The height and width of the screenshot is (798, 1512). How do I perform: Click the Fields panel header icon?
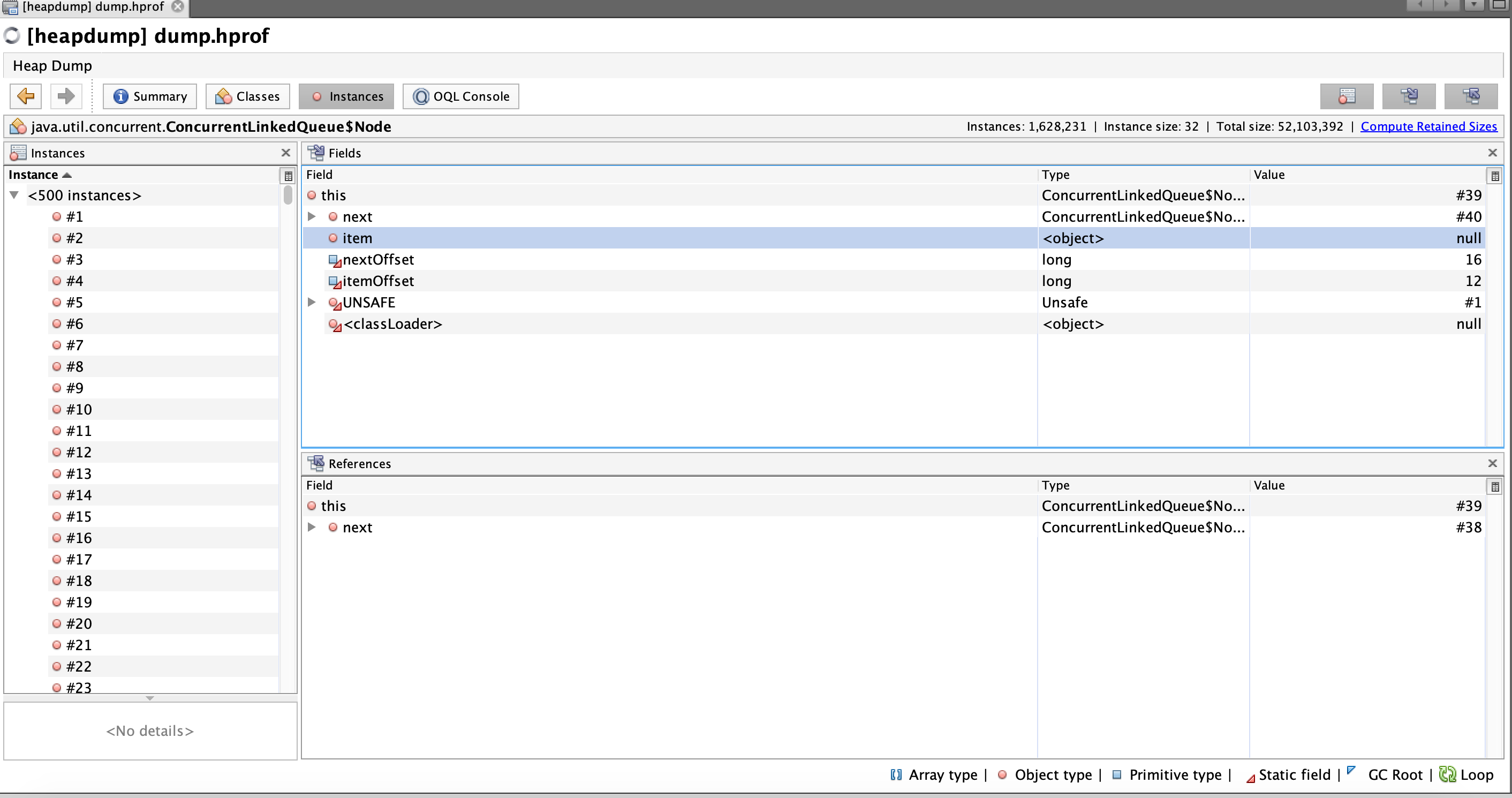316,153
